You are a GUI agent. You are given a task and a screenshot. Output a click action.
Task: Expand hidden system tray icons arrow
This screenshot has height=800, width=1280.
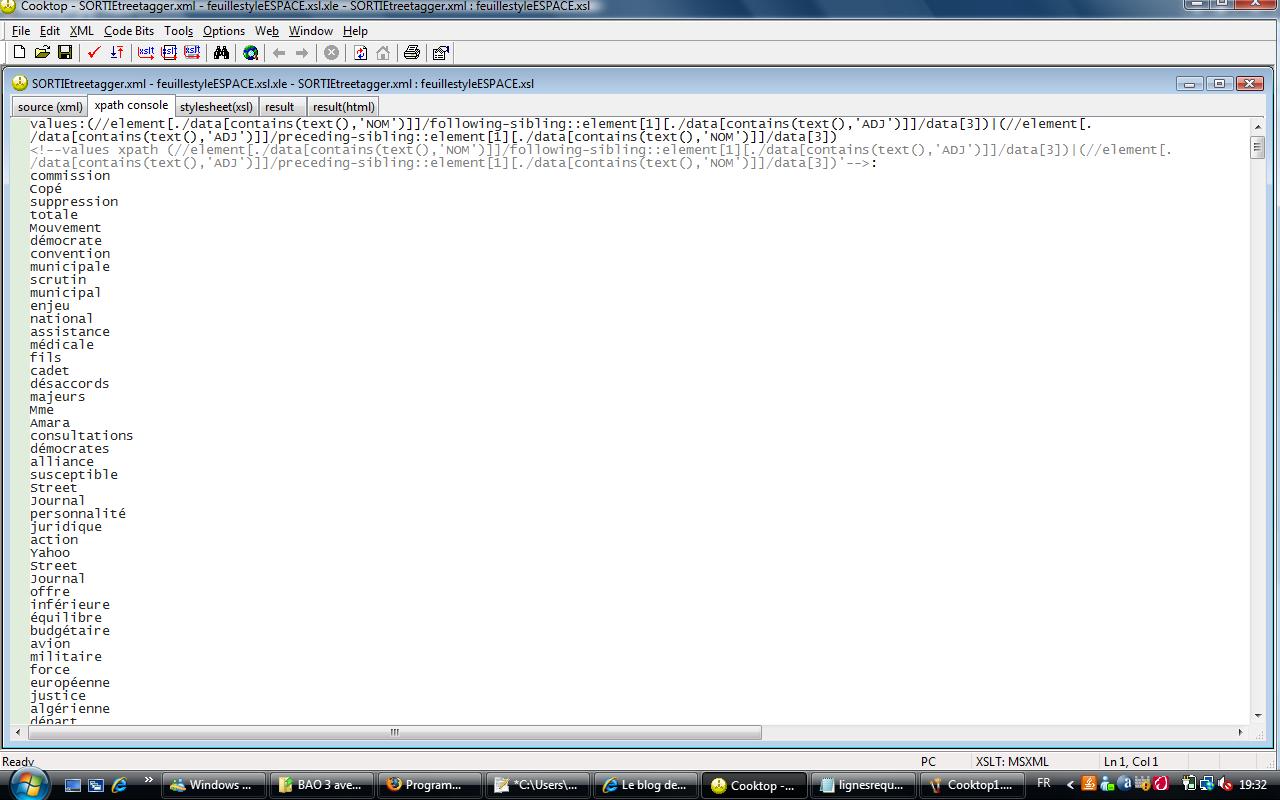(1070, 785)
